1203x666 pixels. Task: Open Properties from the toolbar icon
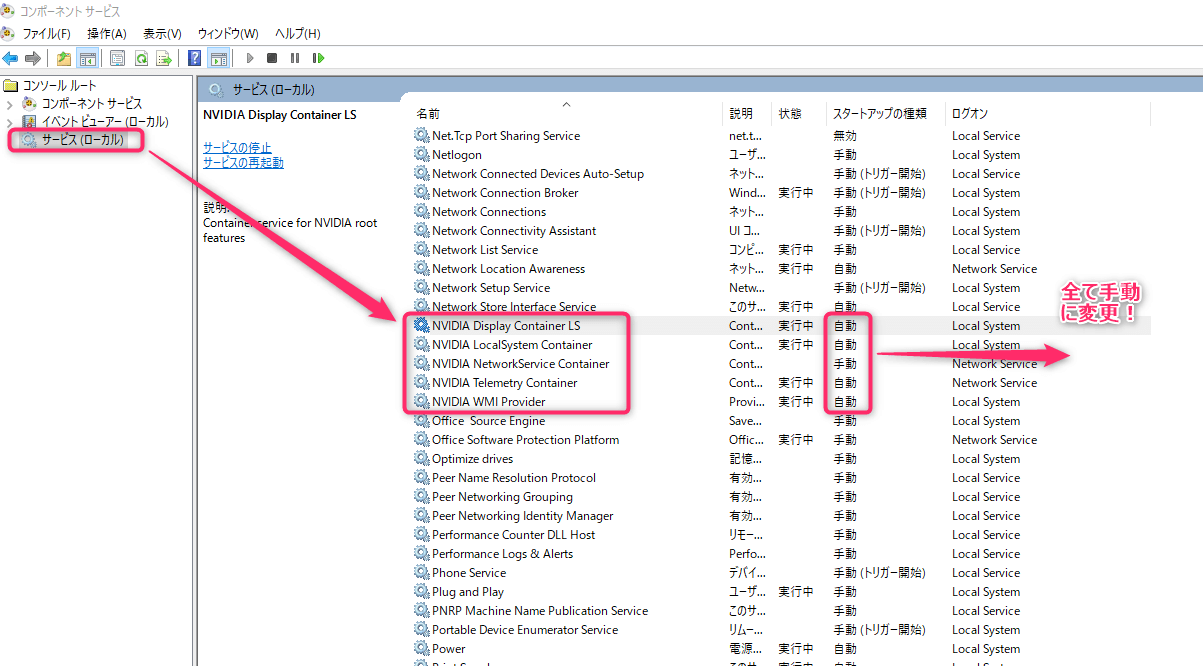pos(118,58)
